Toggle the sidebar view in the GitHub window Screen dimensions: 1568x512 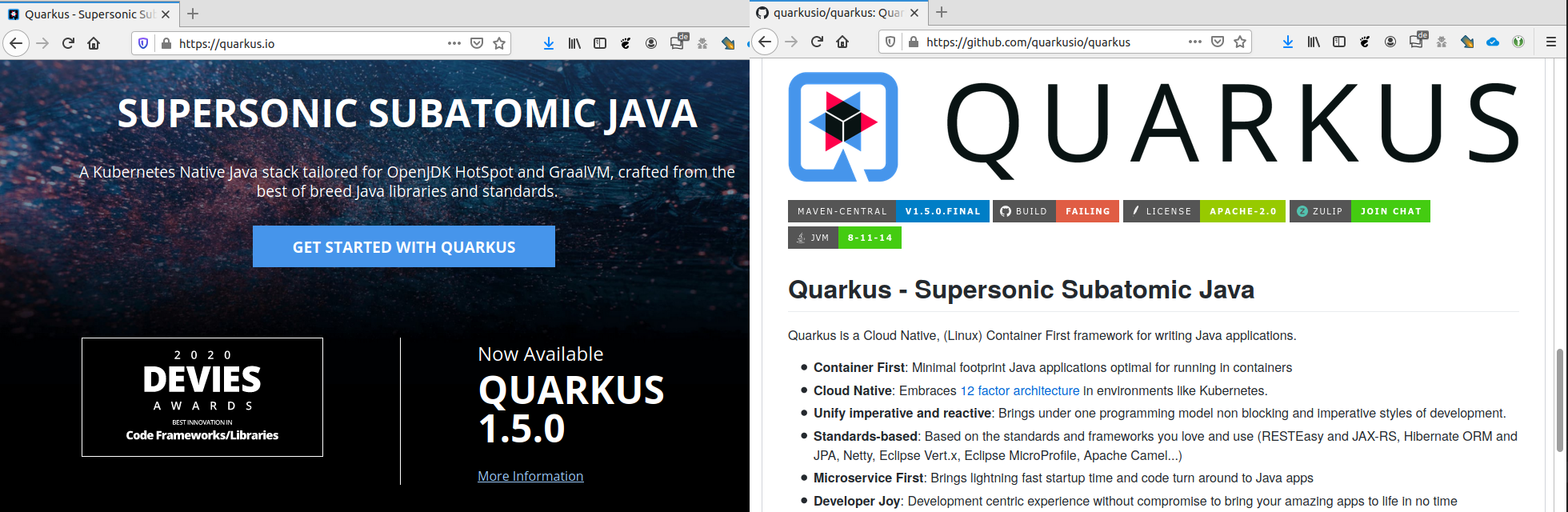point(1339,42)
